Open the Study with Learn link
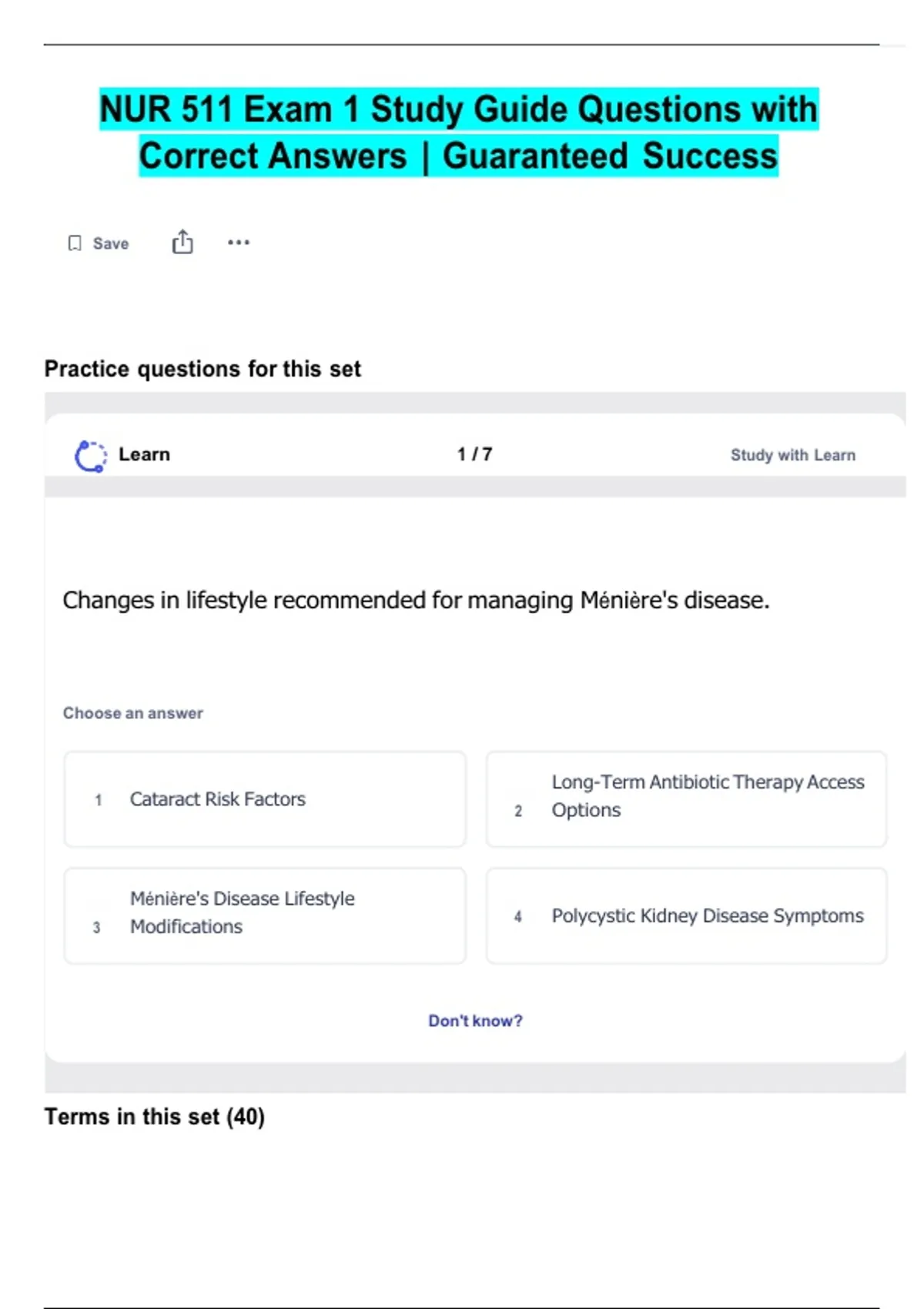The height and width of the screenshot is (1309, 924). coord(792,455)
